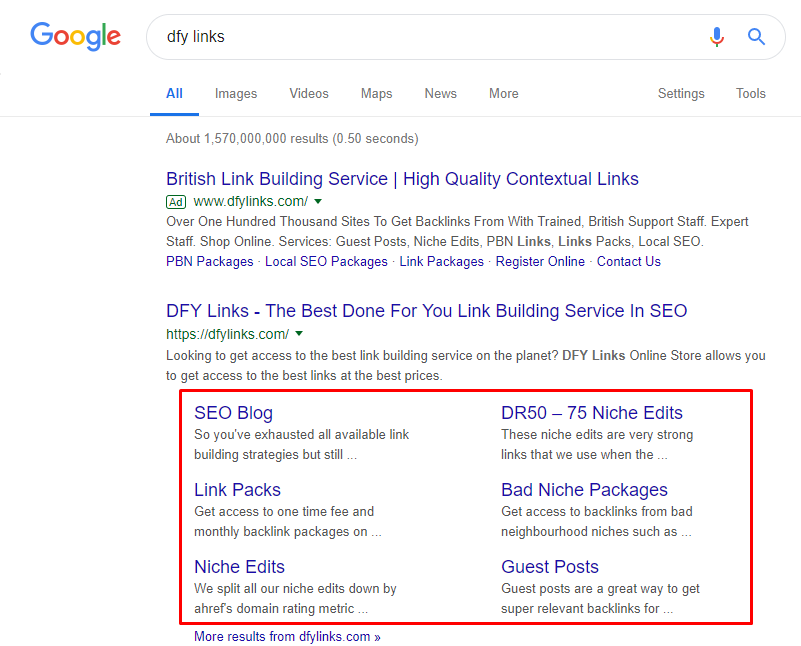This screenshot has height=646, width=801.
Task: Click the Google logo
Action: [76, 36]
